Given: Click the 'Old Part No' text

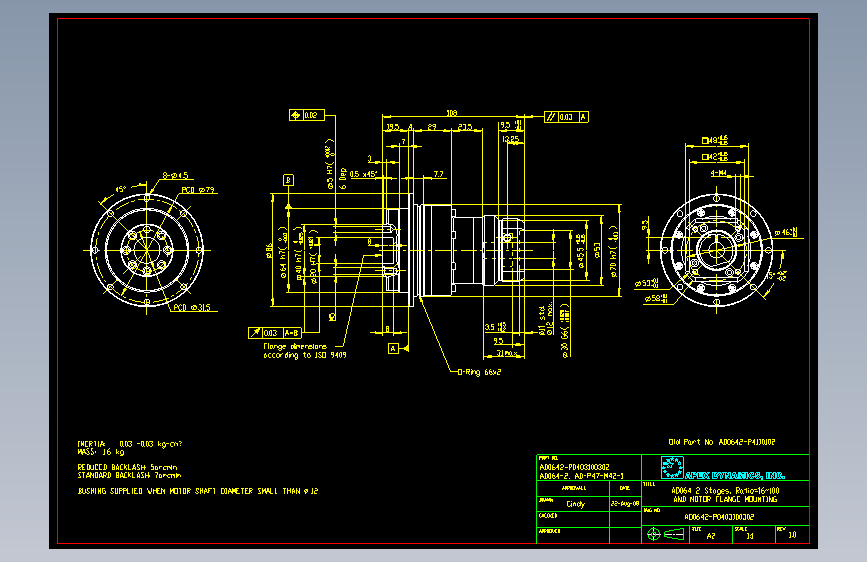Looking at the screenshot, I should pyautogui.click(x=722, y=442).
